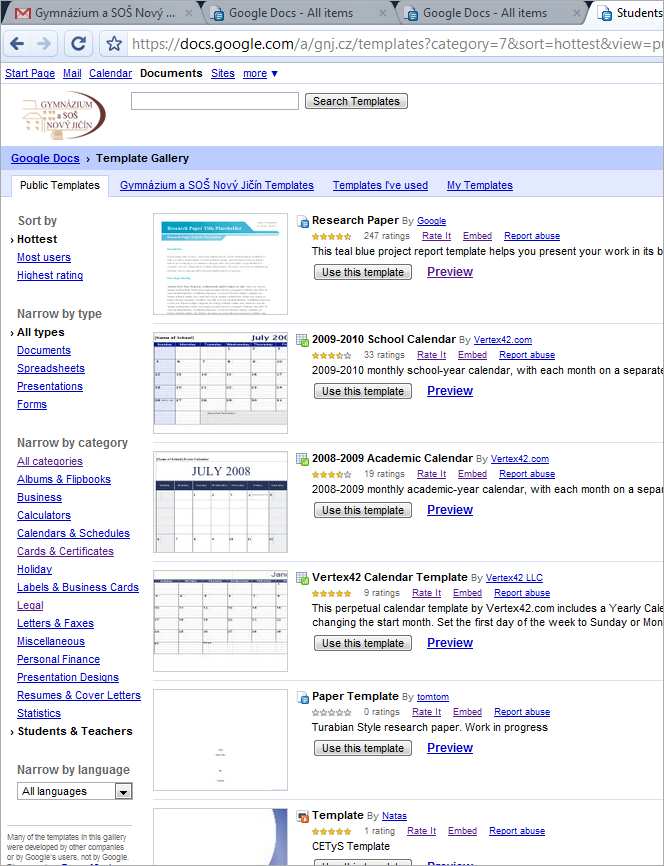Open Calendar from the top navigation

[110, 73]
